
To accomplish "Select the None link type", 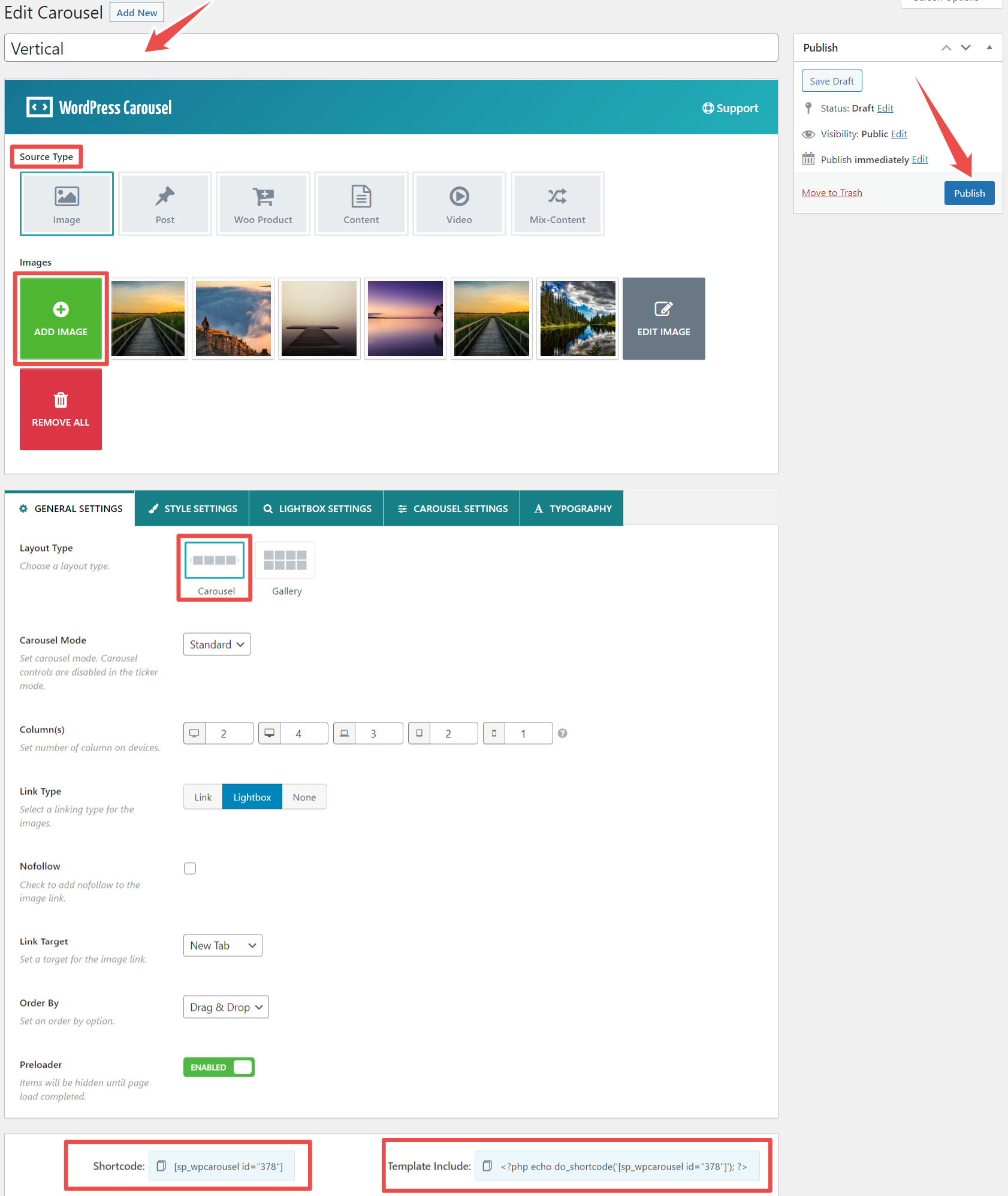I will coord(304,797).
